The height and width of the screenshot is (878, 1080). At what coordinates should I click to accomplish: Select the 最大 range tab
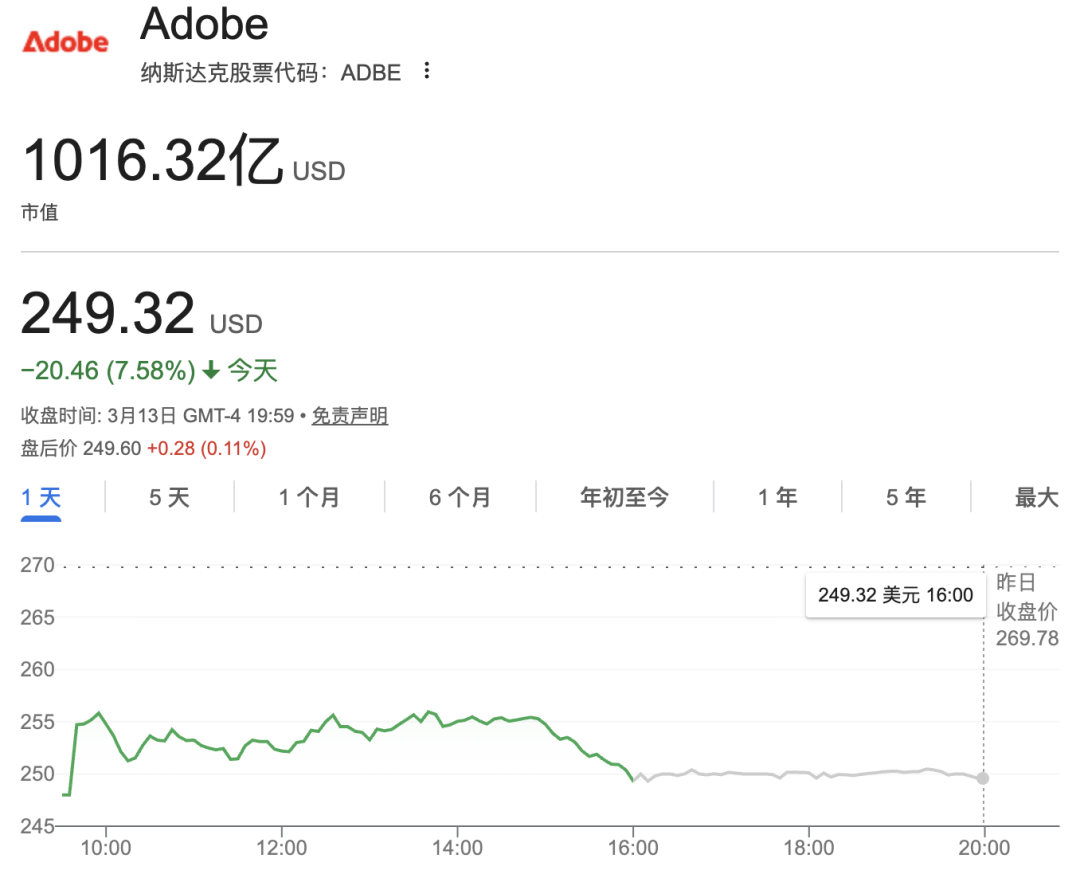coord(1036,497)
